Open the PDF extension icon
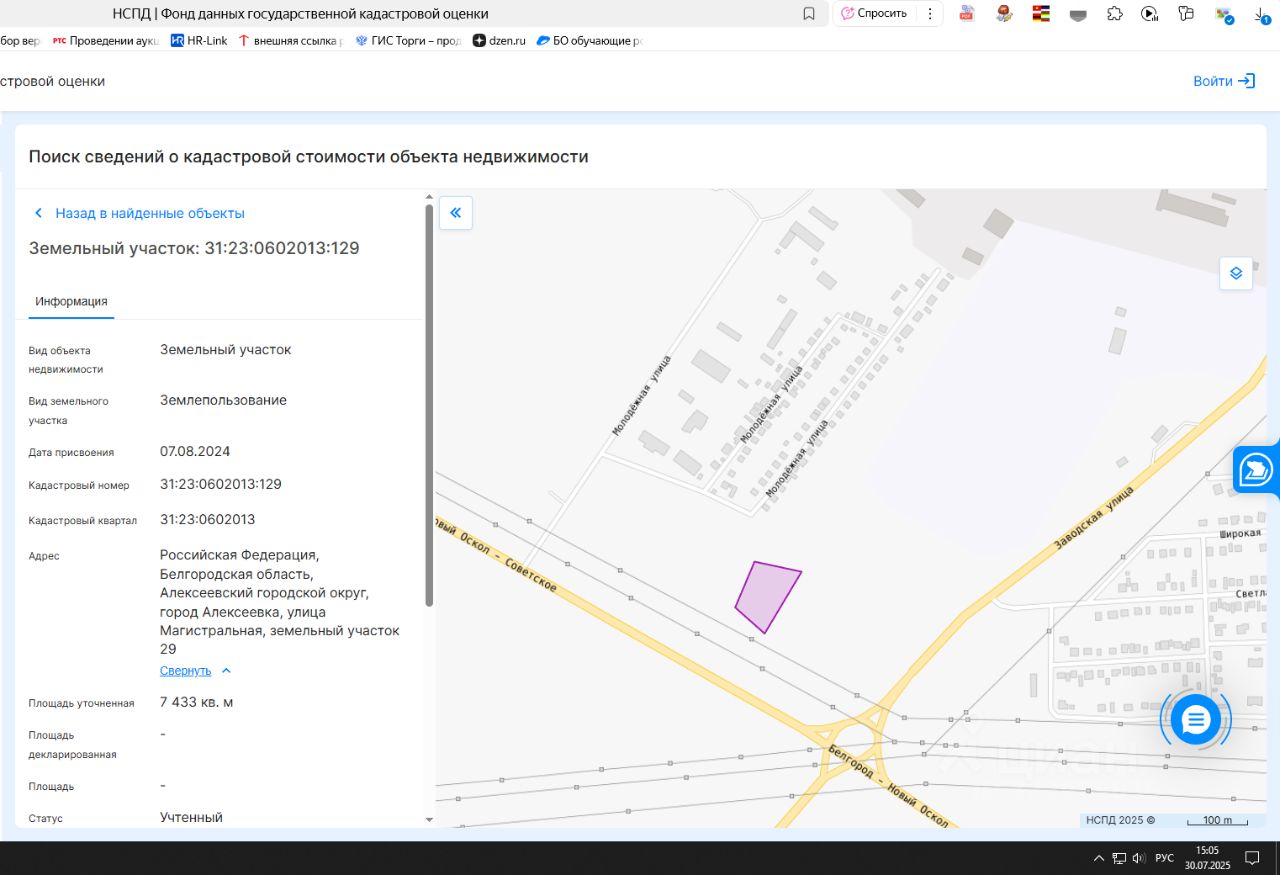Viewport: 1280px width, 875px height. pos(966,14)
